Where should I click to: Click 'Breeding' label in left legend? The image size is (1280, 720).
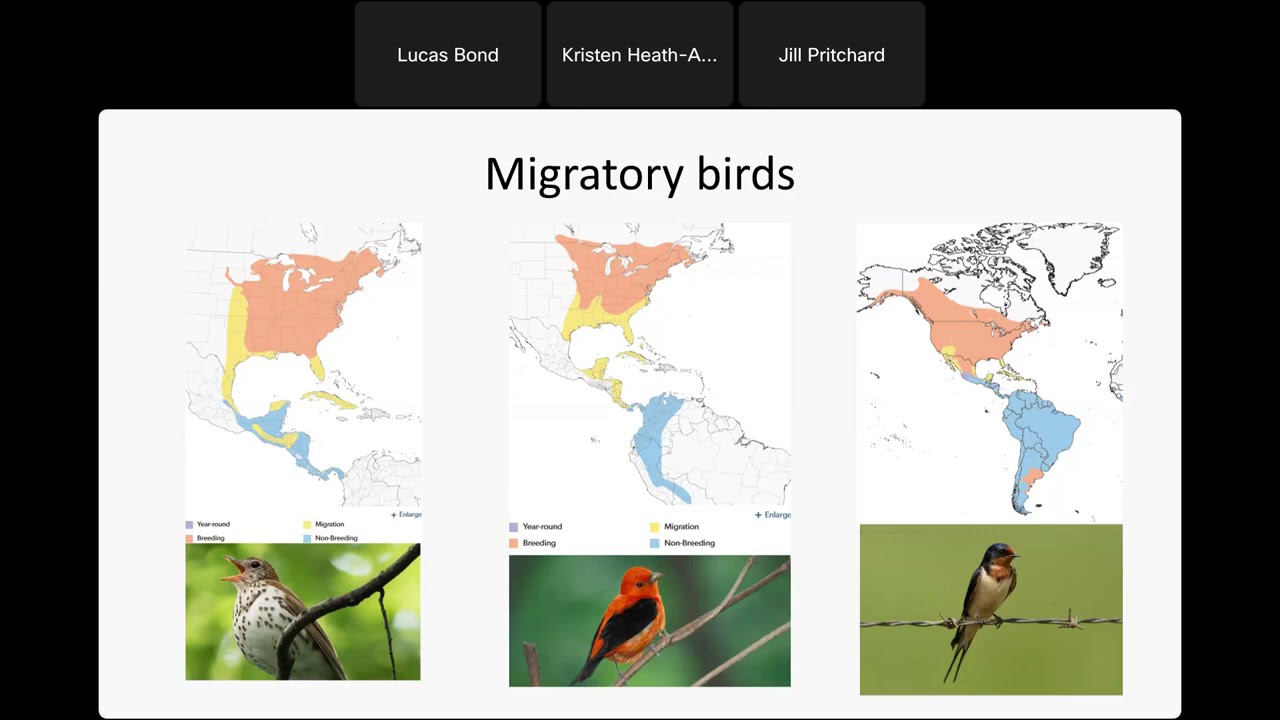coord(211,538)
